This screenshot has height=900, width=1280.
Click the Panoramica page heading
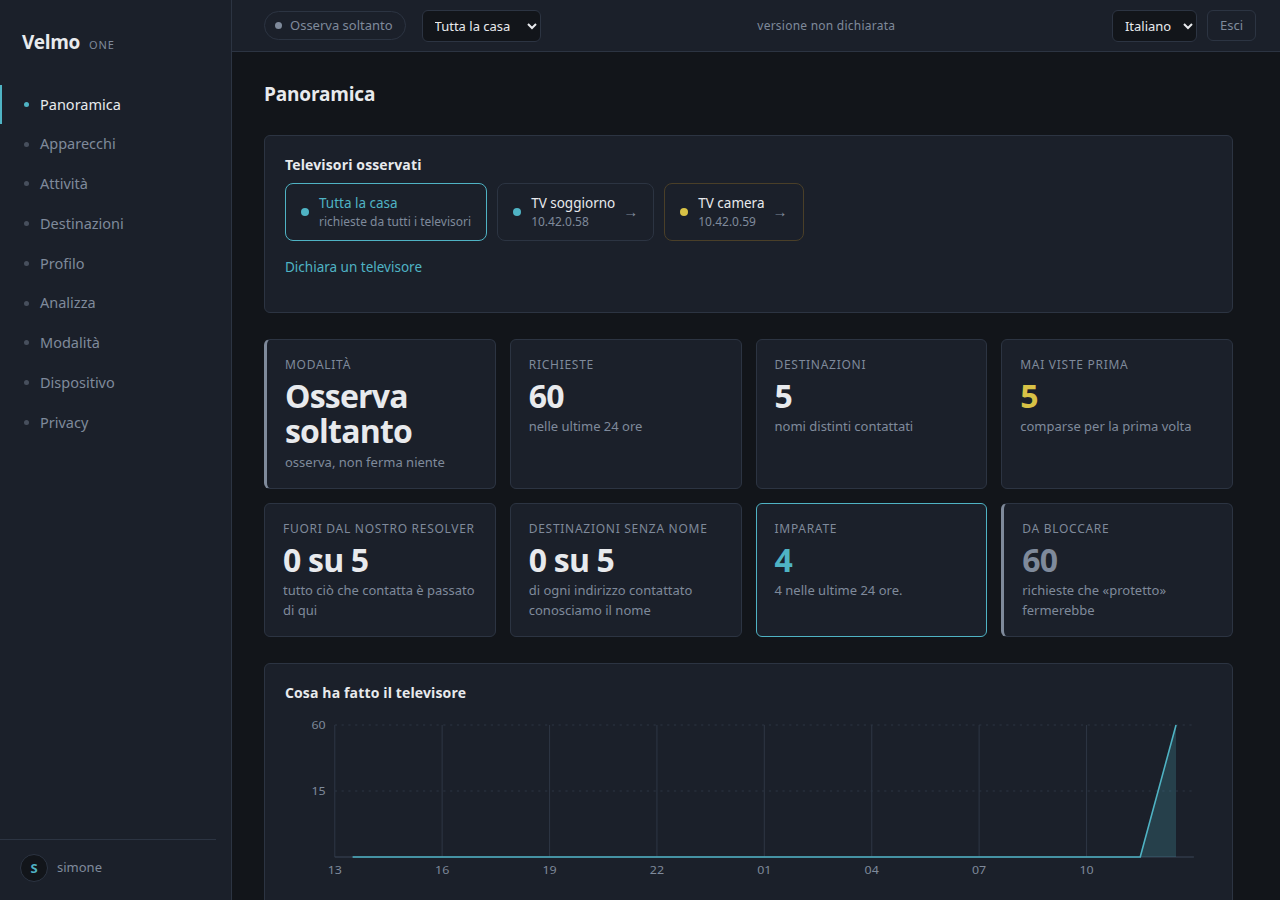coord(319,94)
